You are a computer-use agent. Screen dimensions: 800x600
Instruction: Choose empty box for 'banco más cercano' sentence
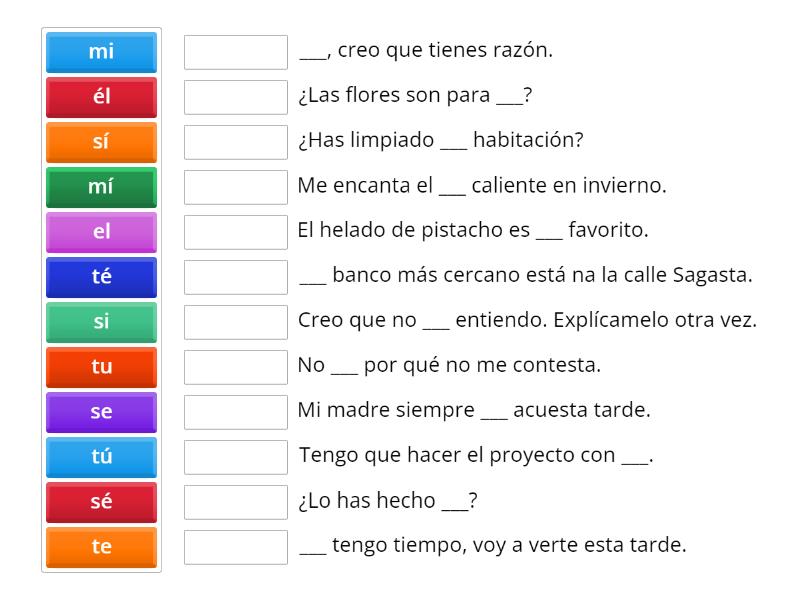[236, 277]
